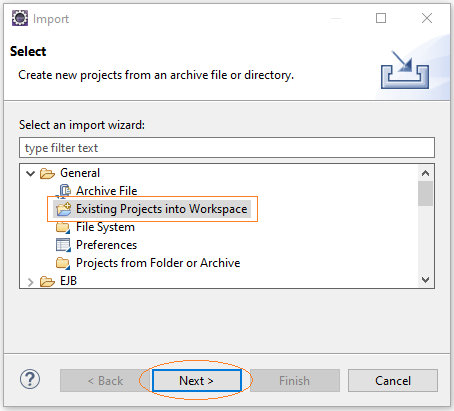
Task: Select Projects from Folder or Archive icon
Action: tap(63, 263)
